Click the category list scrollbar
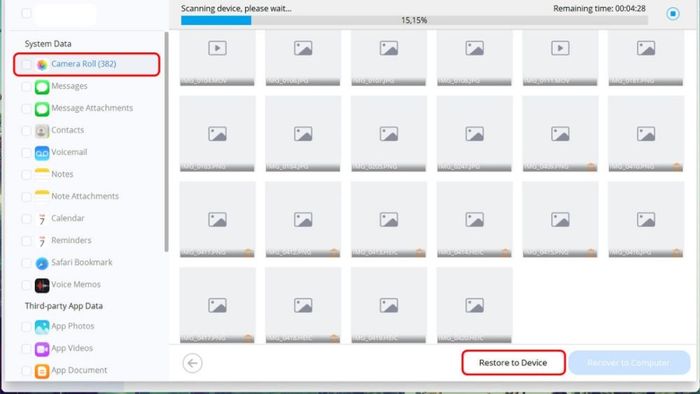 [167, 142]
